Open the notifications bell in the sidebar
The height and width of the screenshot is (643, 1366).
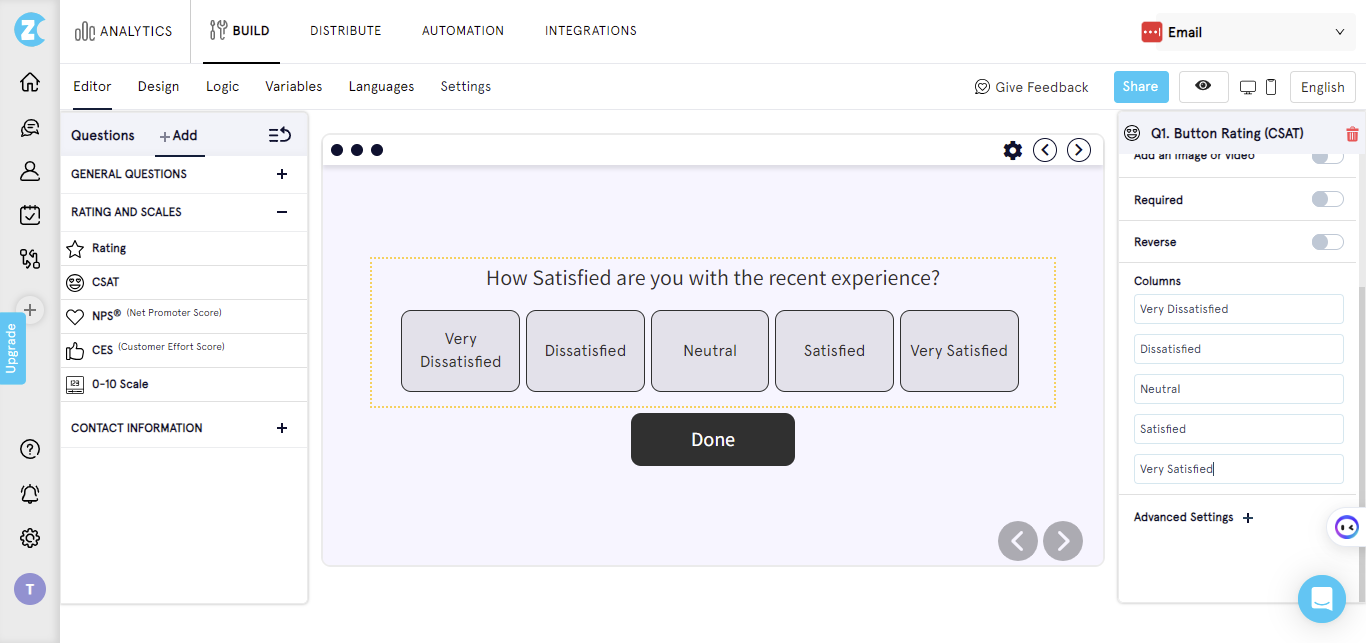point(29,493)
